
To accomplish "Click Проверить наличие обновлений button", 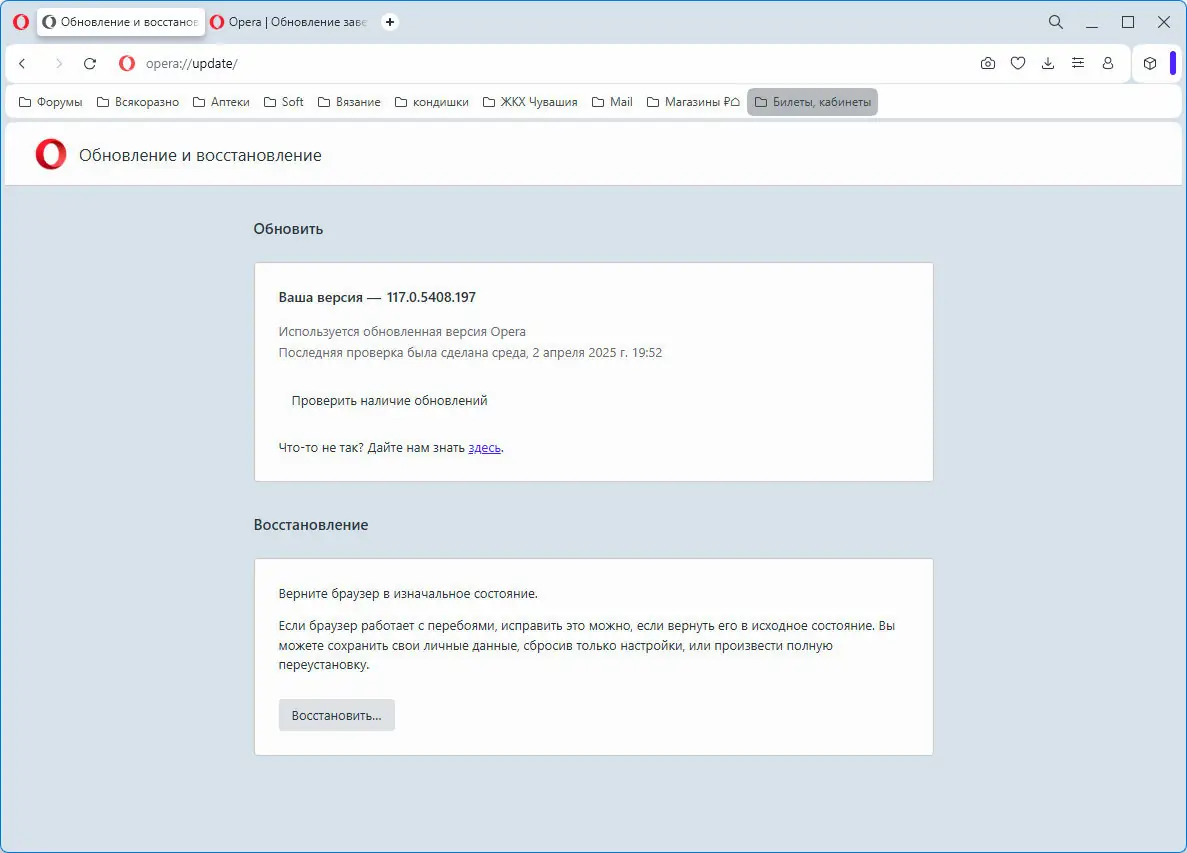I will pos(389,400).
